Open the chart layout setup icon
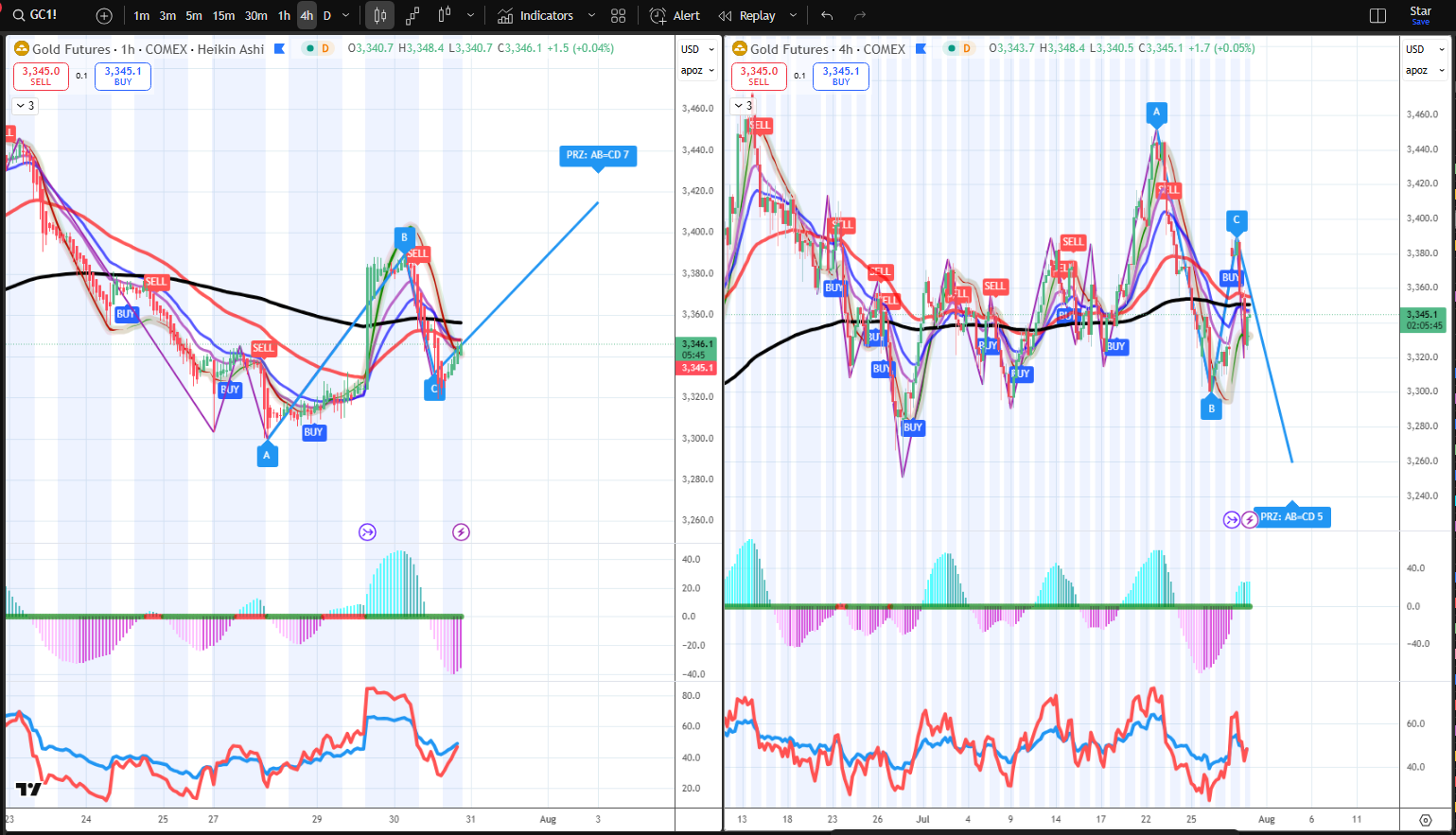Viewport: 1456px width, 835px height. (1378, 16)
